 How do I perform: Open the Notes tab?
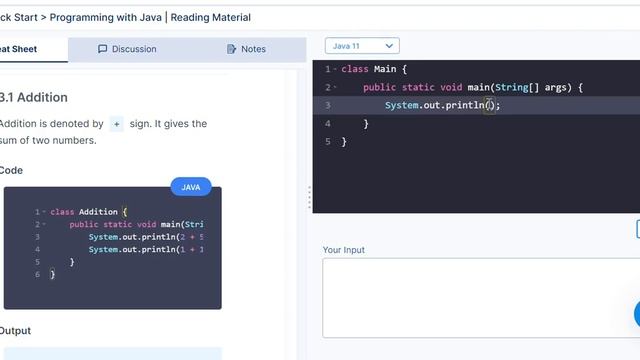(x=247, y=49)
